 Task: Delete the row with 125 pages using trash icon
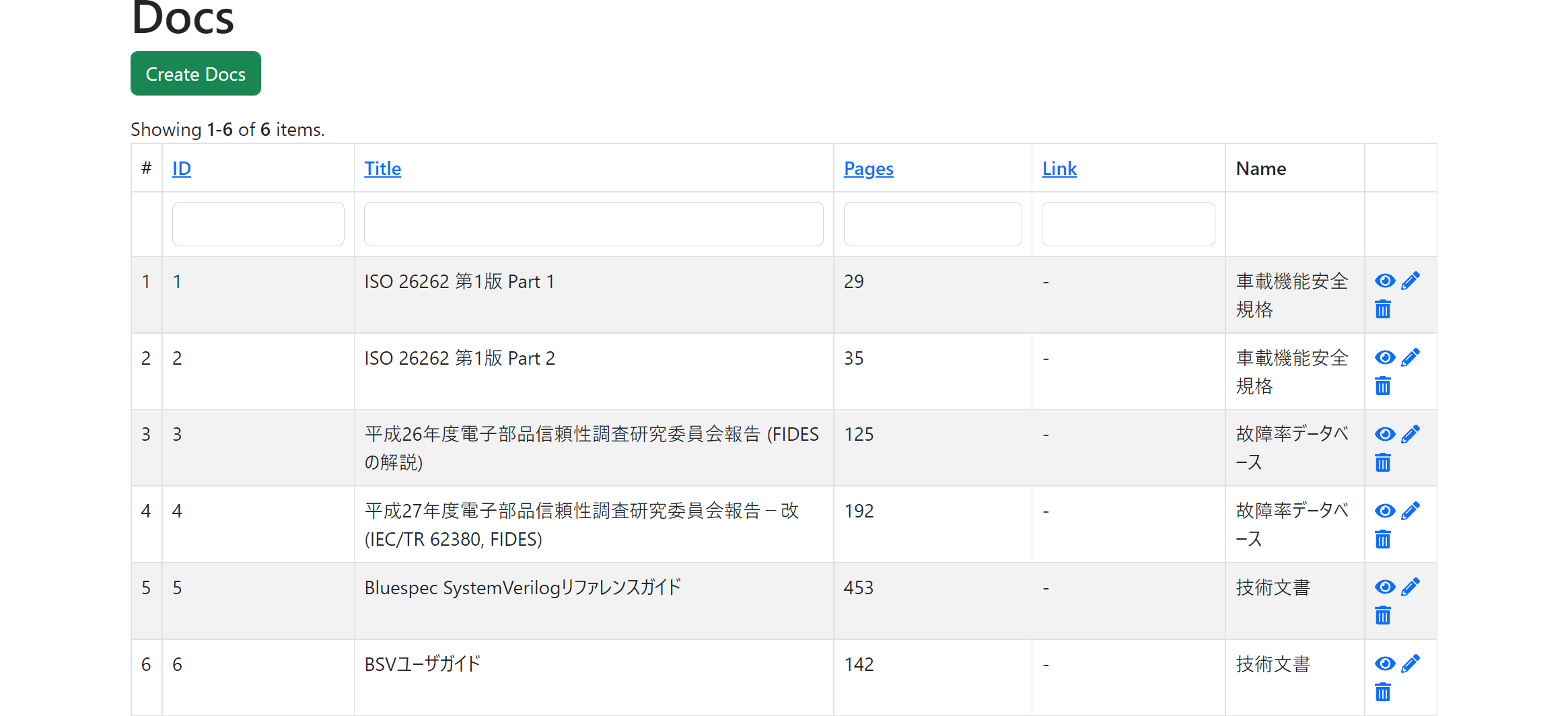click(1383, 463)
